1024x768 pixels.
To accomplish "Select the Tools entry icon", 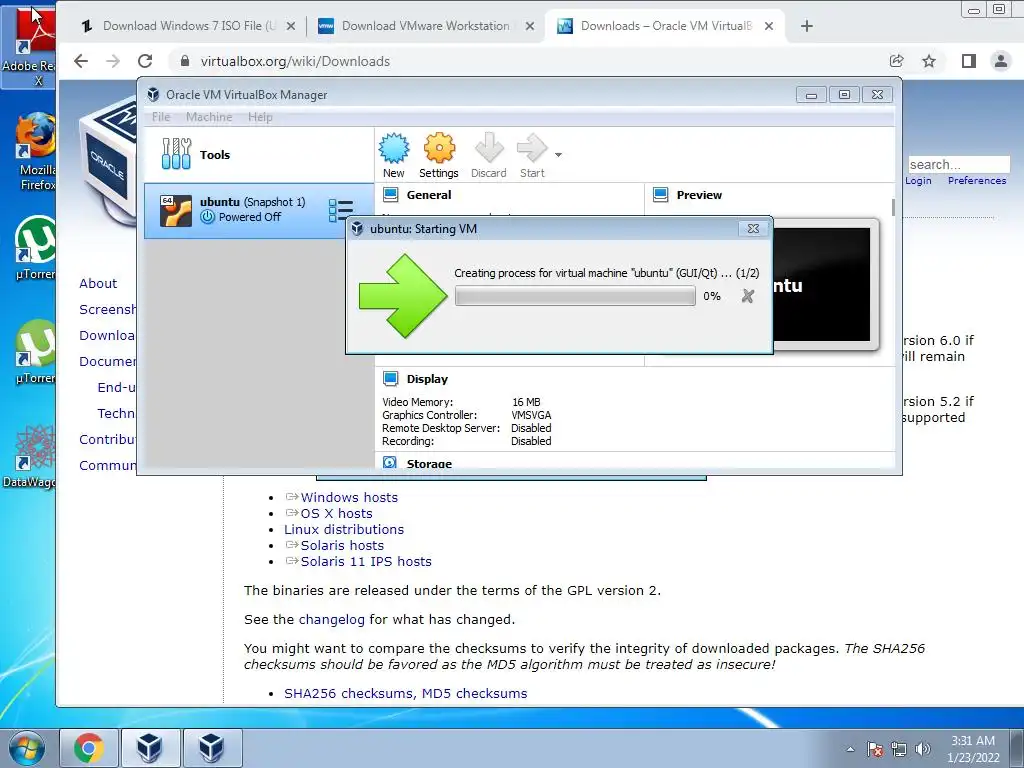I will click(176, 154).
